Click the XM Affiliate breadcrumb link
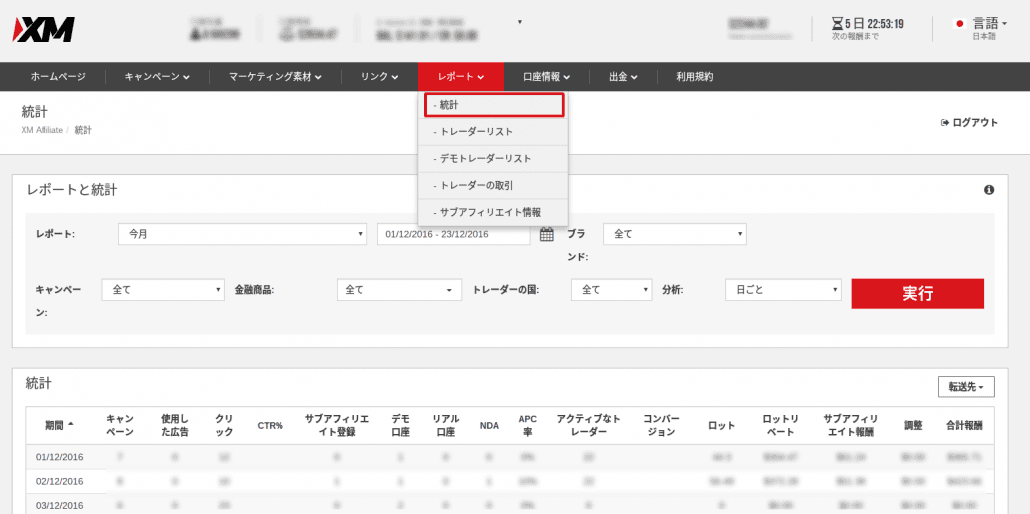 coord(42,130)
